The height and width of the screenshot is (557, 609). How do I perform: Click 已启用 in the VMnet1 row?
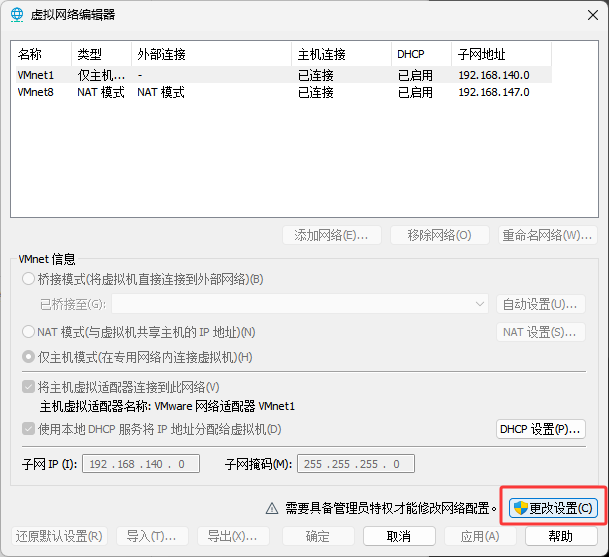(x=415, y=75)
